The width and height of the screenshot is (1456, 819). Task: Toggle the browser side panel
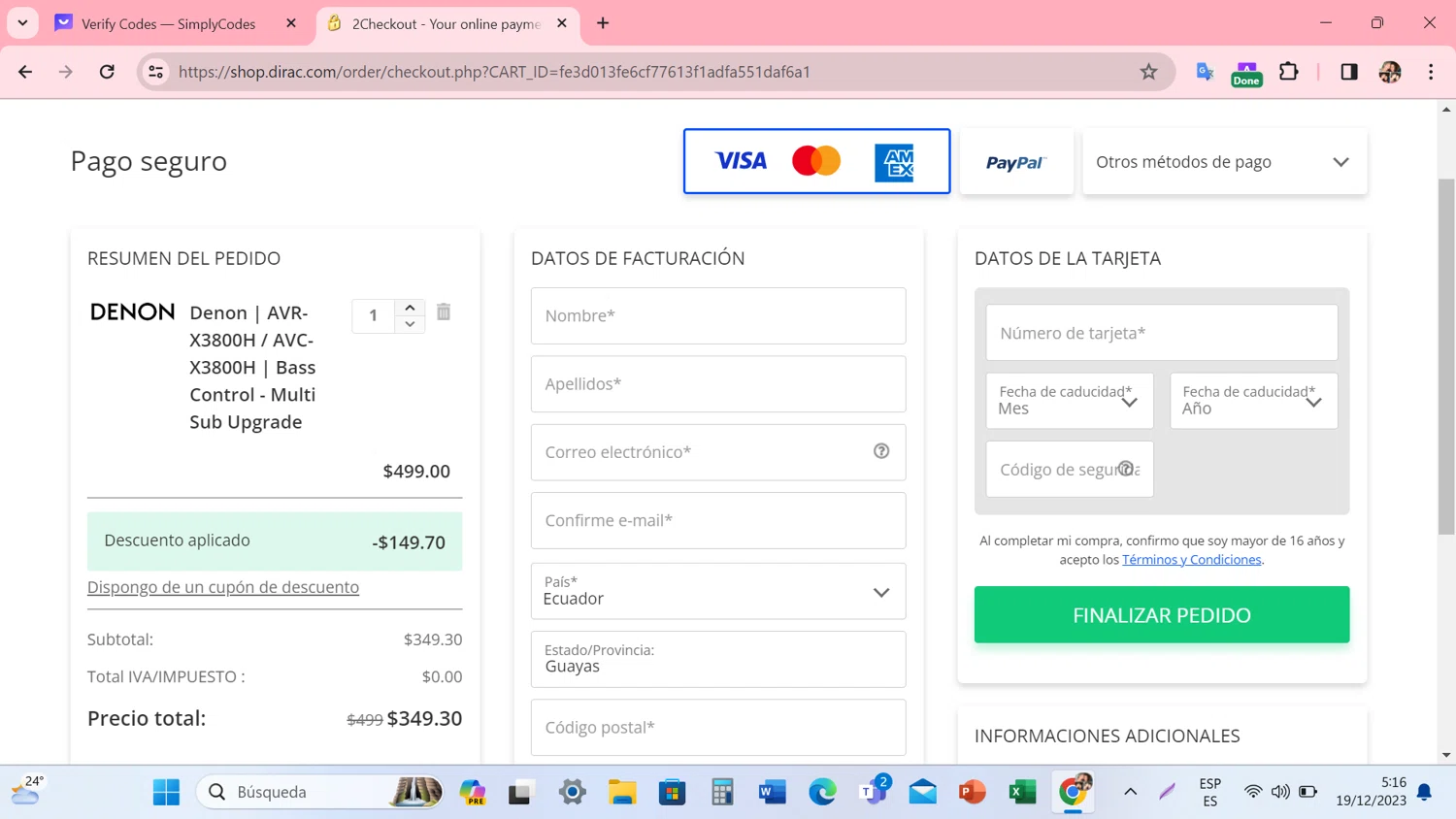coord(1349,72)
